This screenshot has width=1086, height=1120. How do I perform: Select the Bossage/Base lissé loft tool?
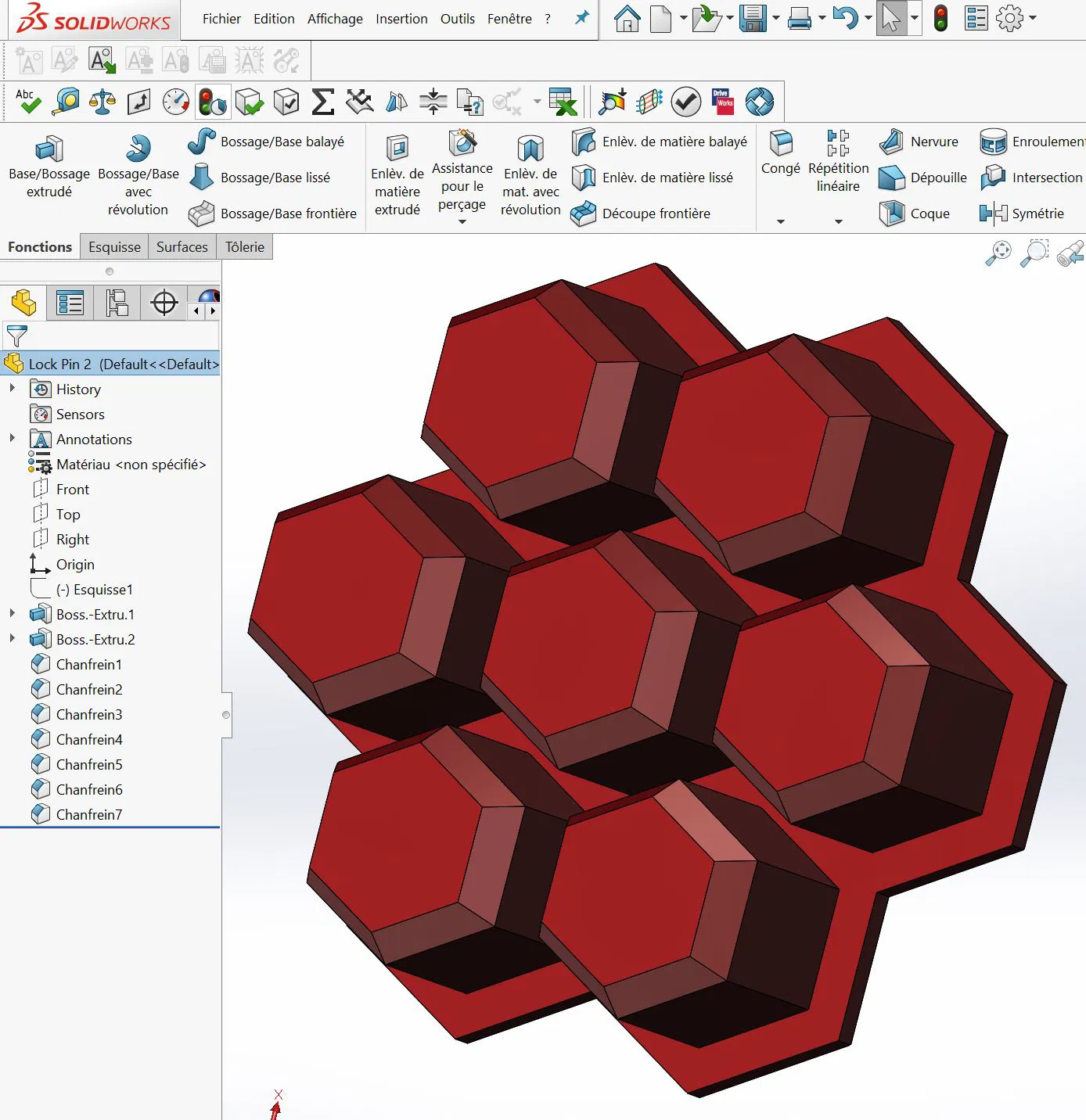[x=259, y=178]
